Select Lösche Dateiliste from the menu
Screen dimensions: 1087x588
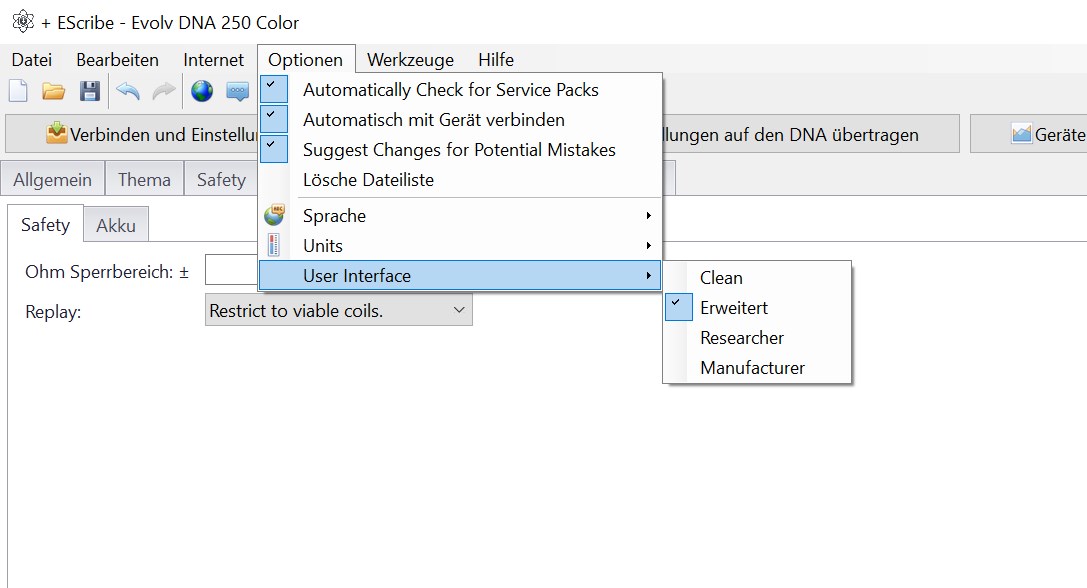pyautogui.click(x=368, y=180)
